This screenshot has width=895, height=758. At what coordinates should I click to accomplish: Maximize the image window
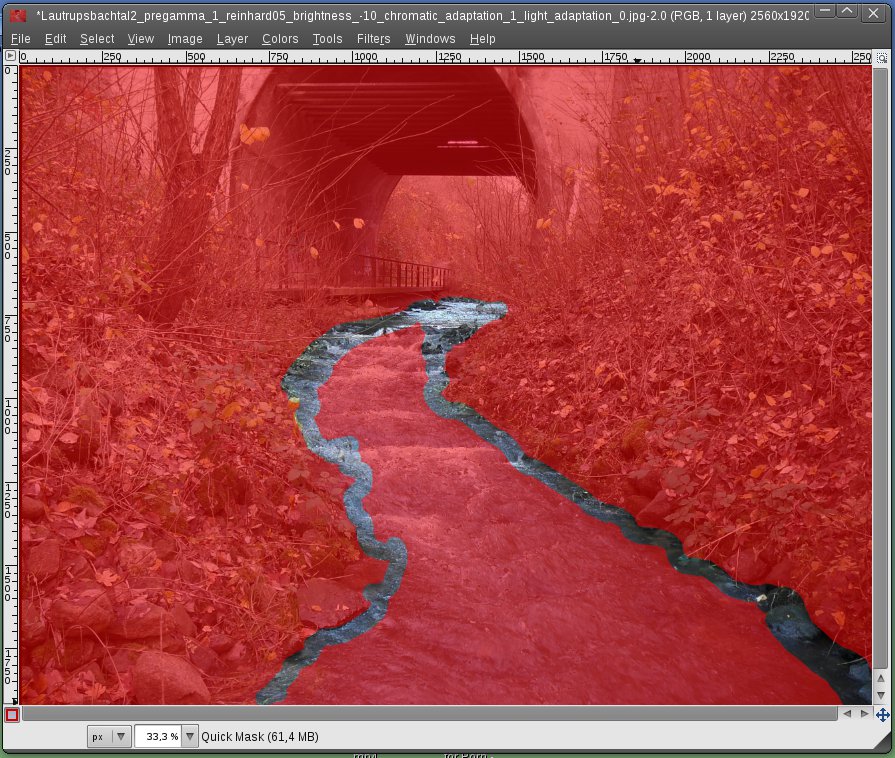(x=847, y=12)
